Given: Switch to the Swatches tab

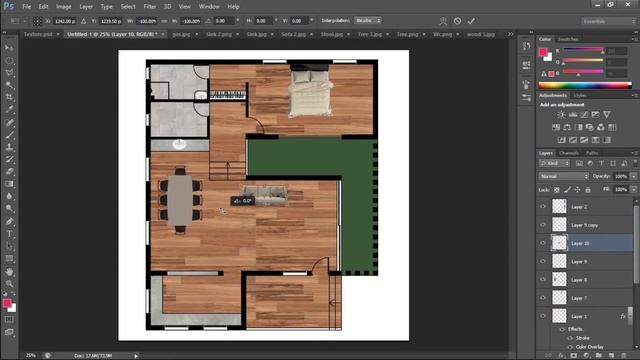Looking at the screenshot, I should 568,39.
